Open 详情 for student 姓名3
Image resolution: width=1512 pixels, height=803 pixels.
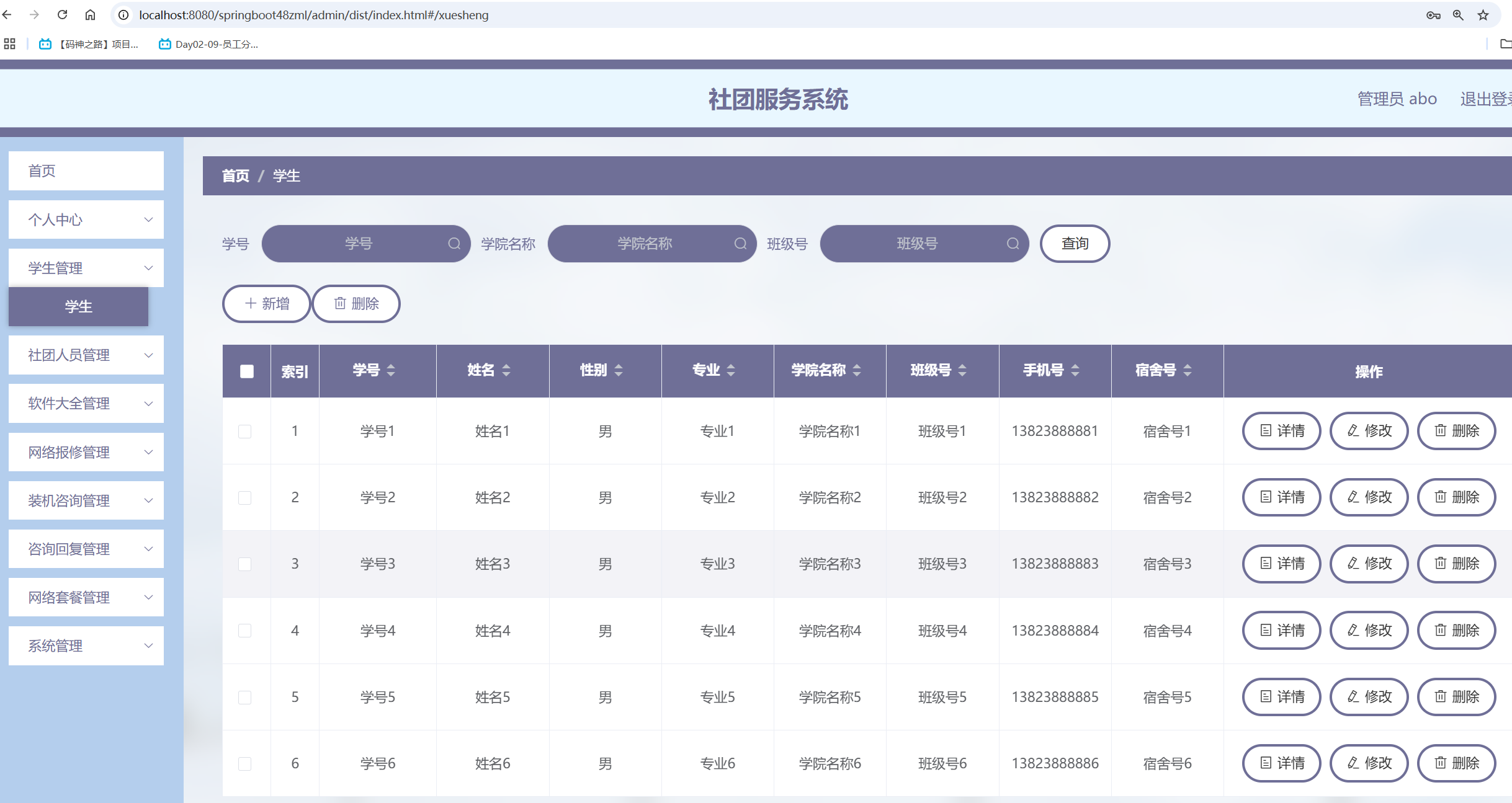tap(1282, 564)
